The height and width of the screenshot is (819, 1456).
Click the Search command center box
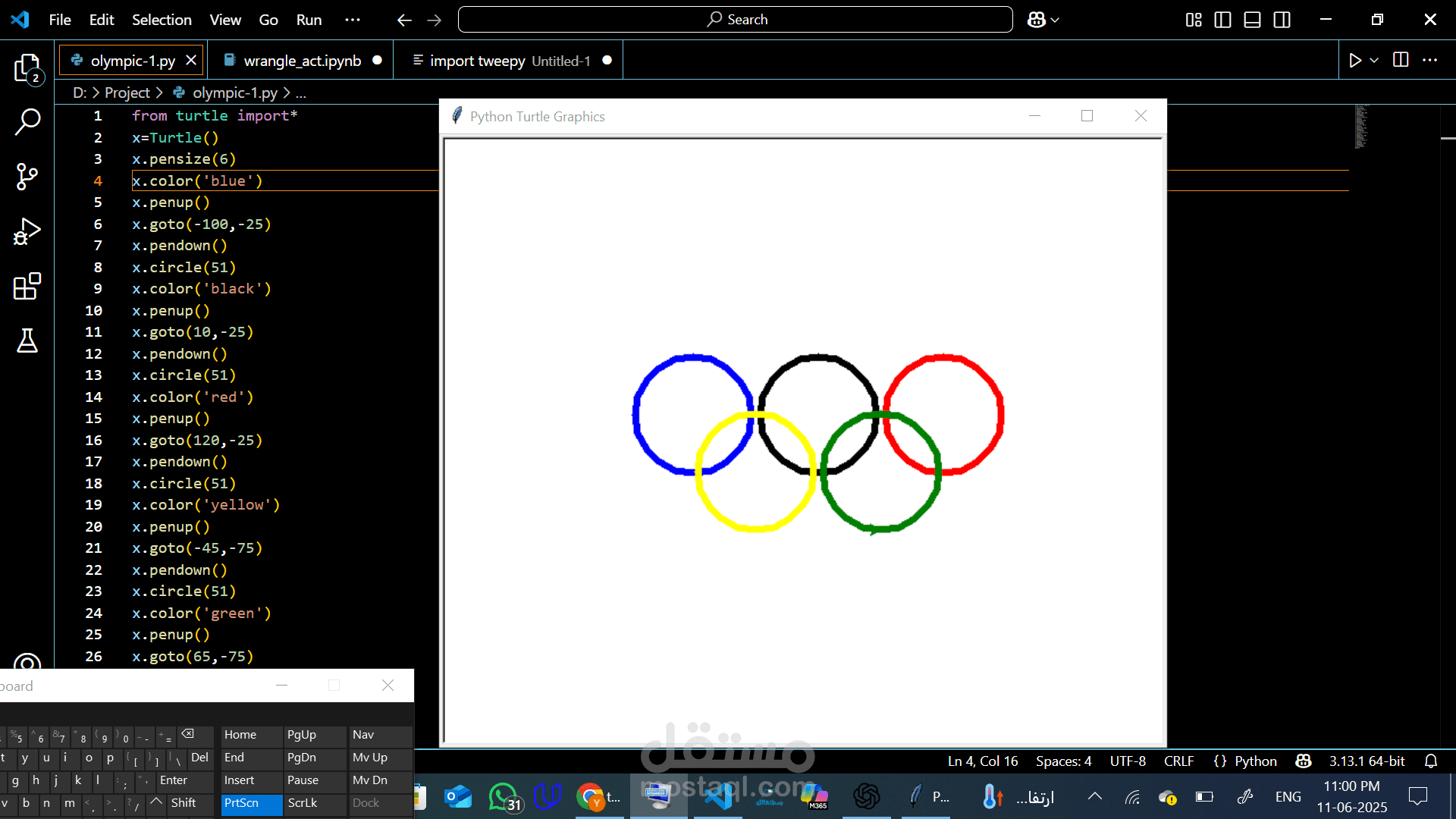(x=735, y=20)
